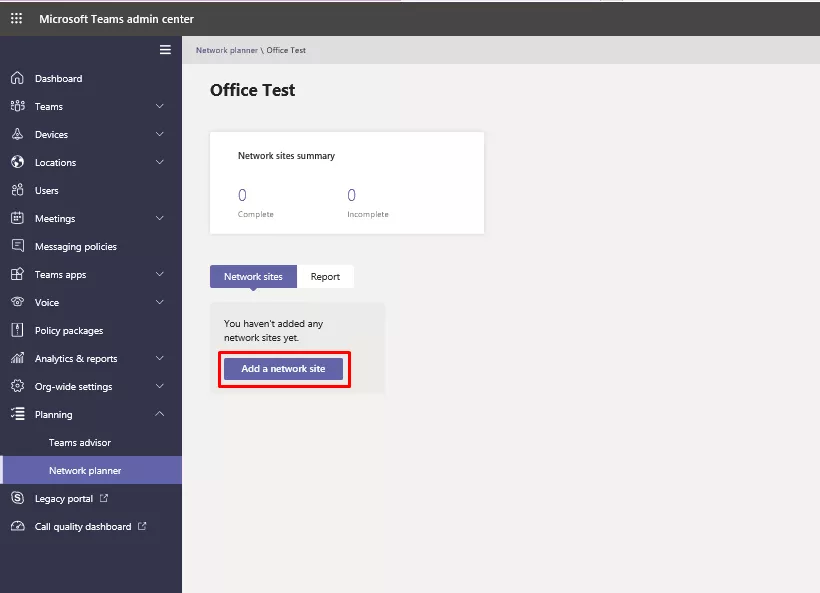Open the Org-wide settings menu item
820x593 pixels.
[74, 386]
